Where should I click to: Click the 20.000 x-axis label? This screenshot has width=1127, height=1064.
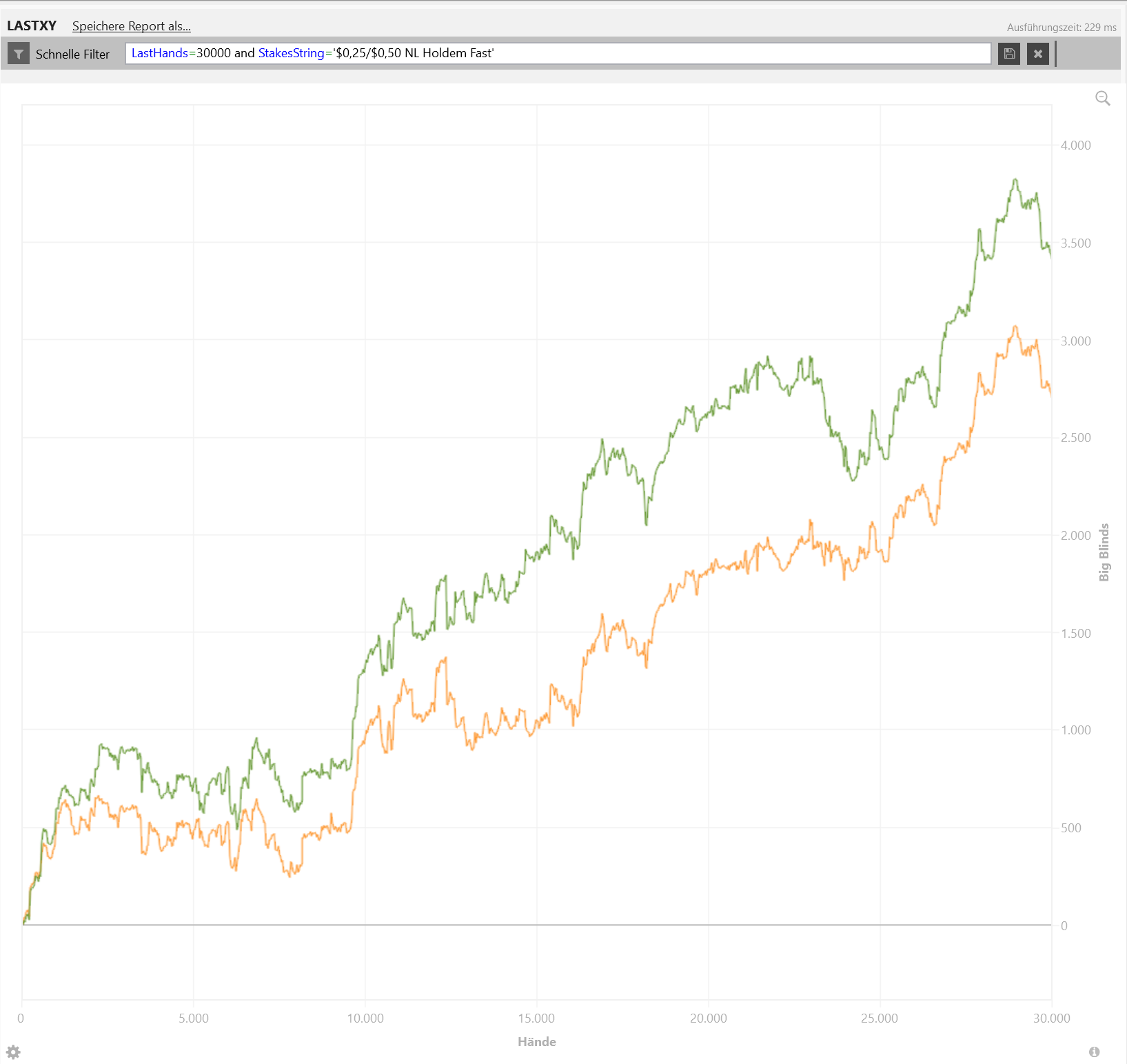[x=709, y=1018]
